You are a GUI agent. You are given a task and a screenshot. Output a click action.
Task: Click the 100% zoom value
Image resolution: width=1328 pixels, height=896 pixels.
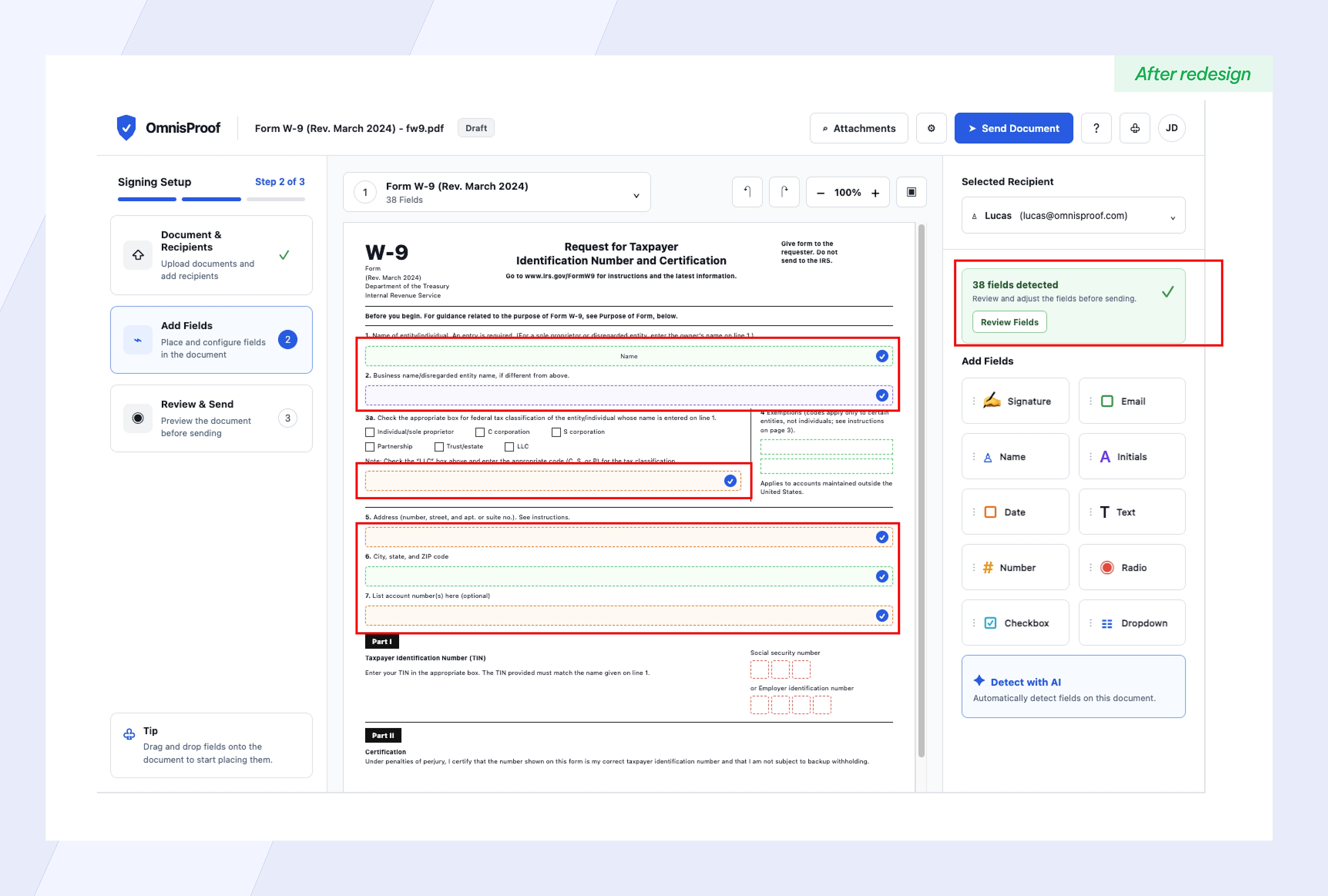[x=847, y=193]
